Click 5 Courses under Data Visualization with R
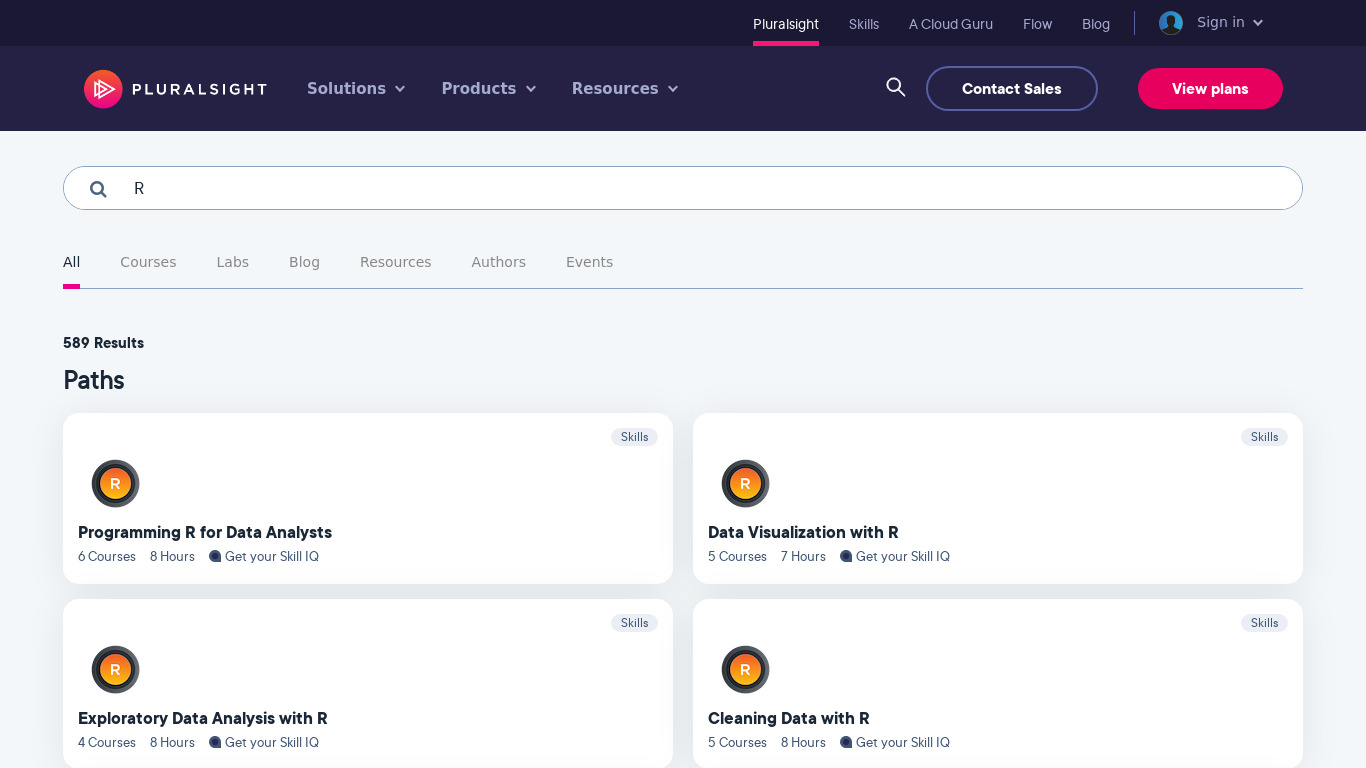This screenshot has width=1366, height=768. (x=737, y=557)
